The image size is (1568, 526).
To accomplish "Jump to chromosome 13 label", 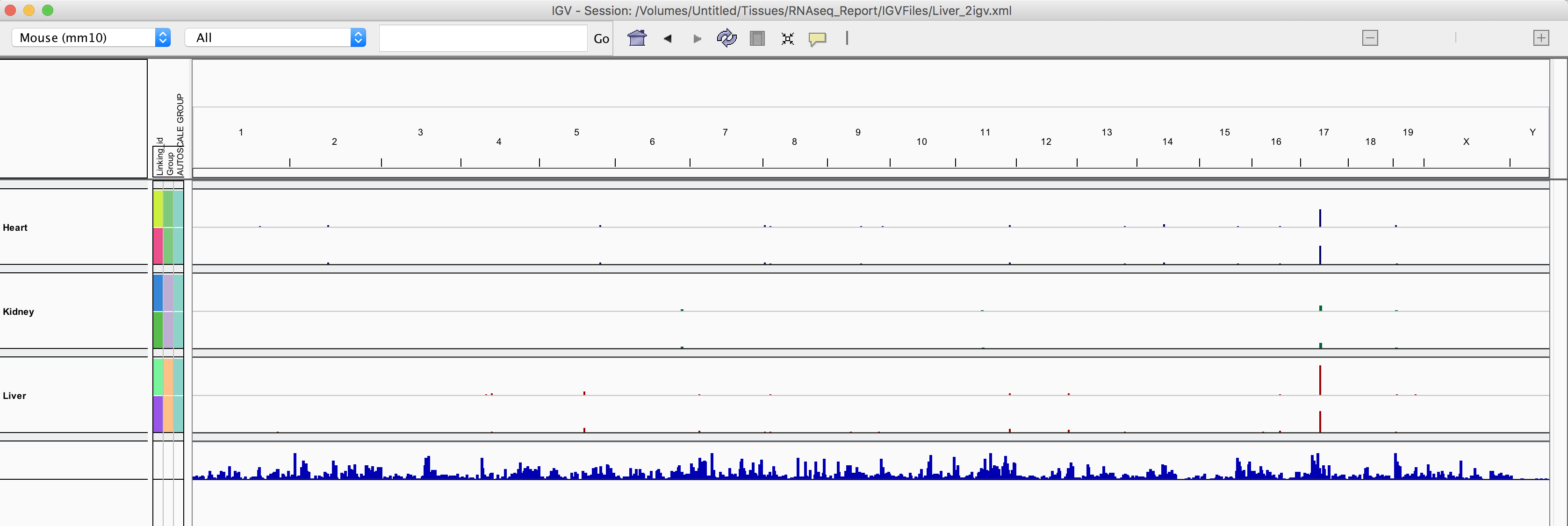I will coord(1107,132).
